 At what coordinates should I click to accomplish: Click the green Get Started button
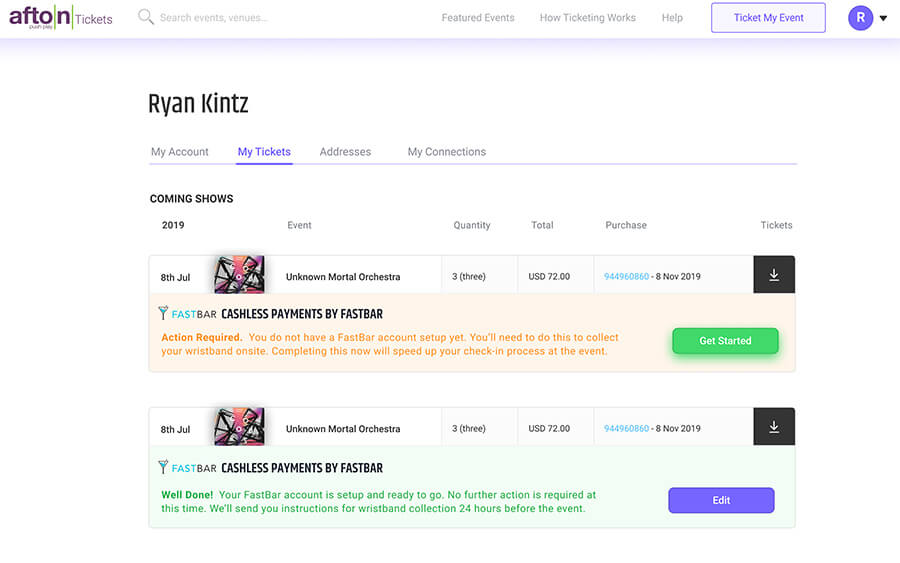click(725, 341)
